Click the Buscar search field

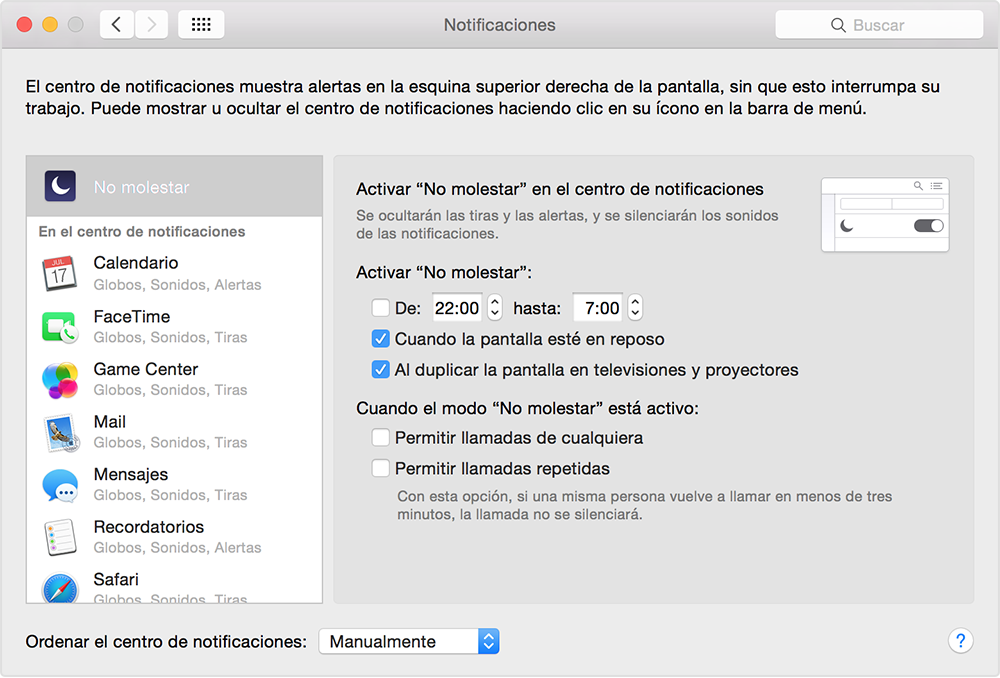[879, 25]
